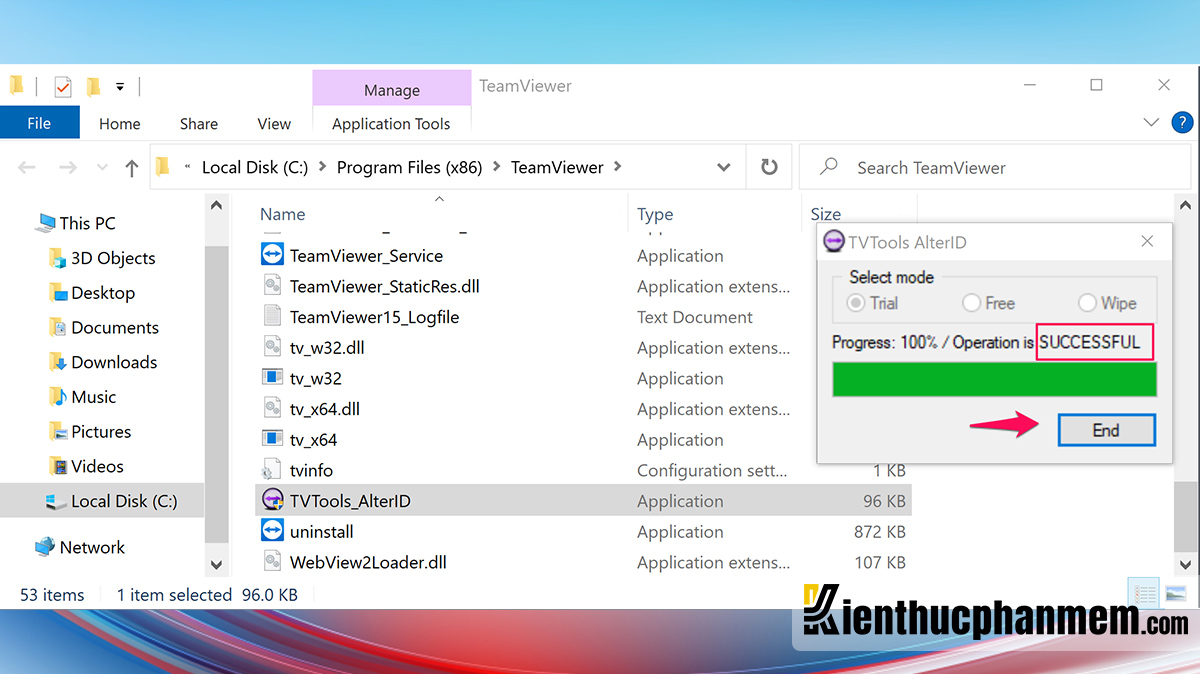Viewport: 1200px width, 674px height.
Task: Open Downloads in the sidebar
Action: [114, 362]
